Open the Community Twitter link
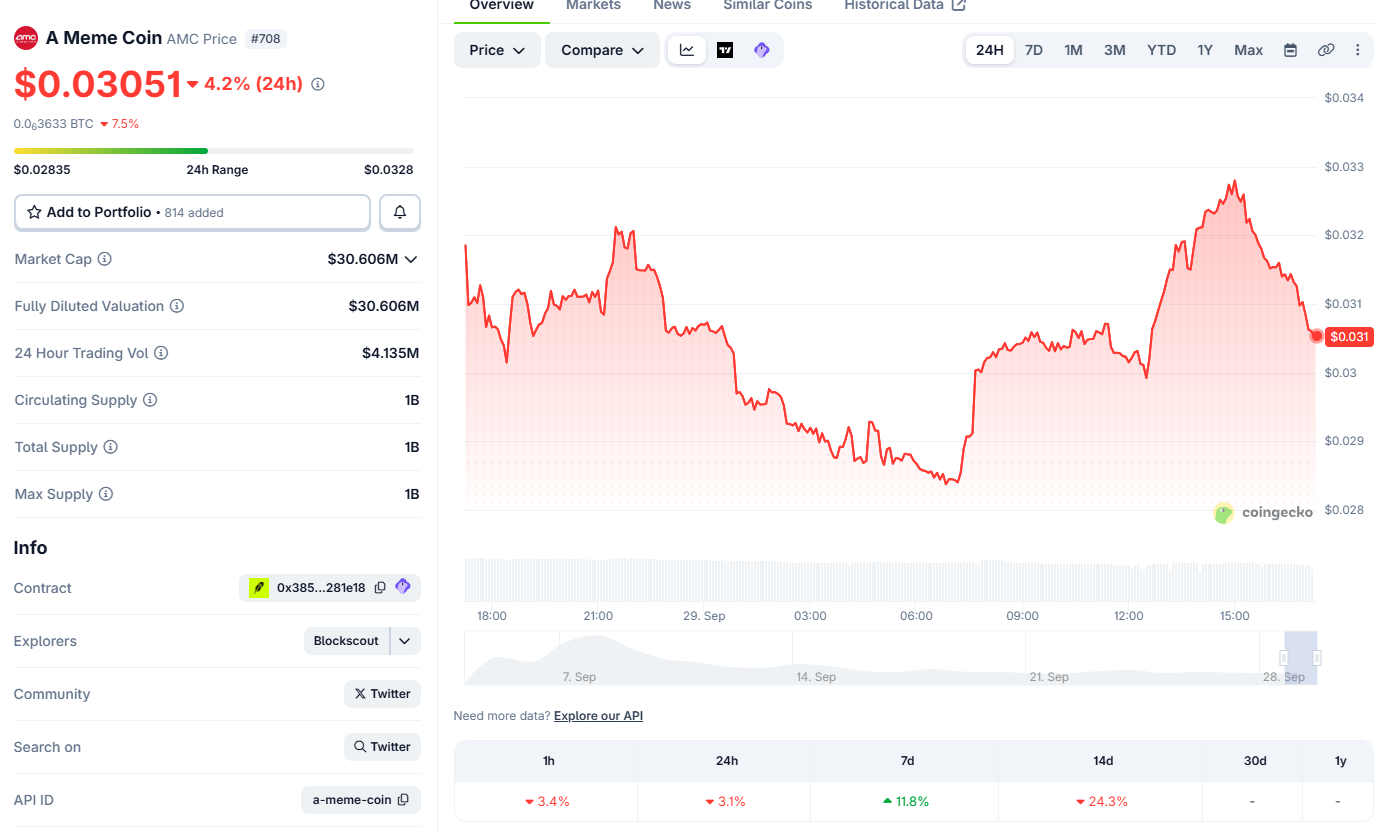The image size is (1381, 832). point(382,694)
